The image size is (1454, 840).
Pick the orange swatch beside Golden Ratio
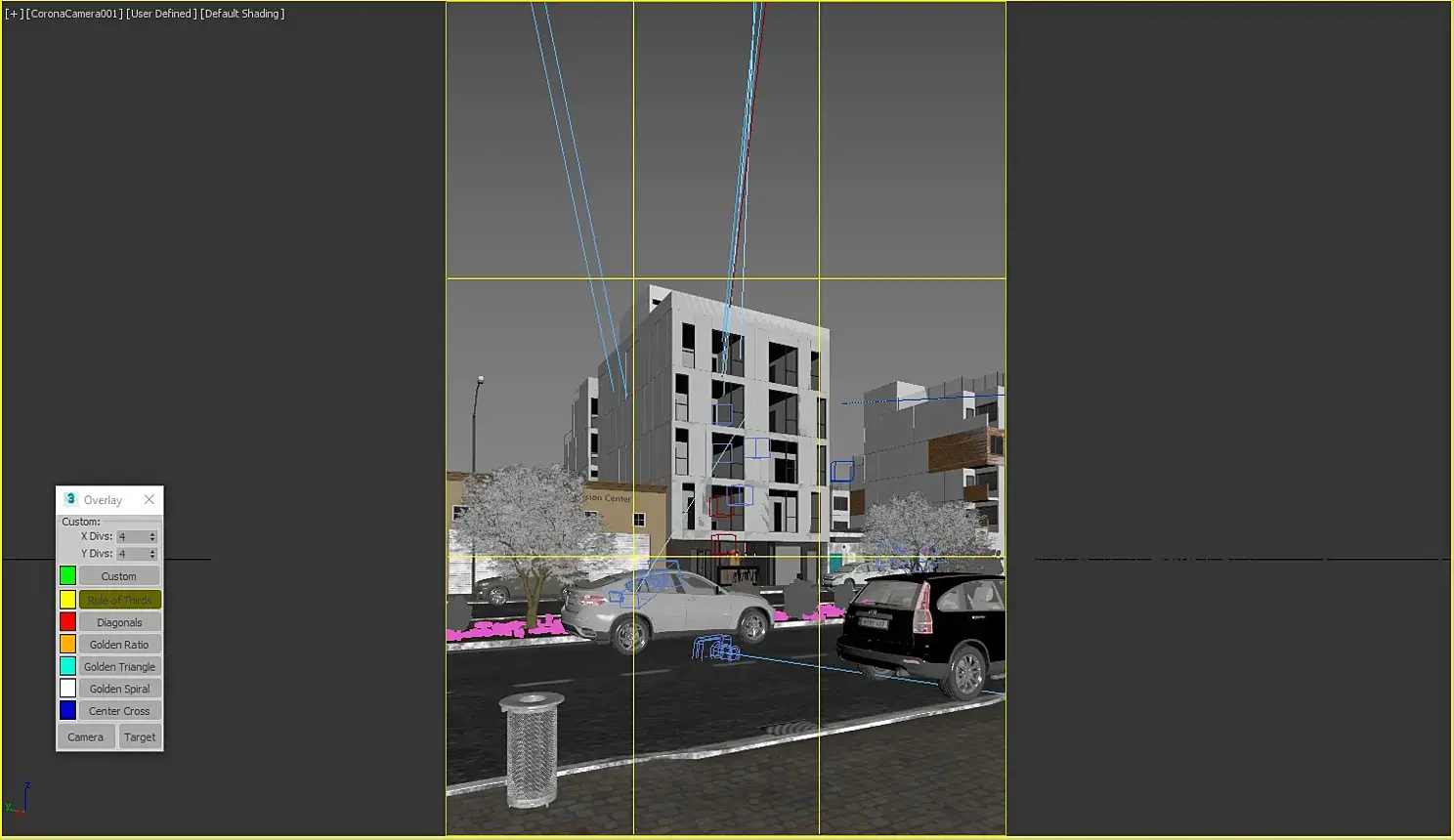67,644
